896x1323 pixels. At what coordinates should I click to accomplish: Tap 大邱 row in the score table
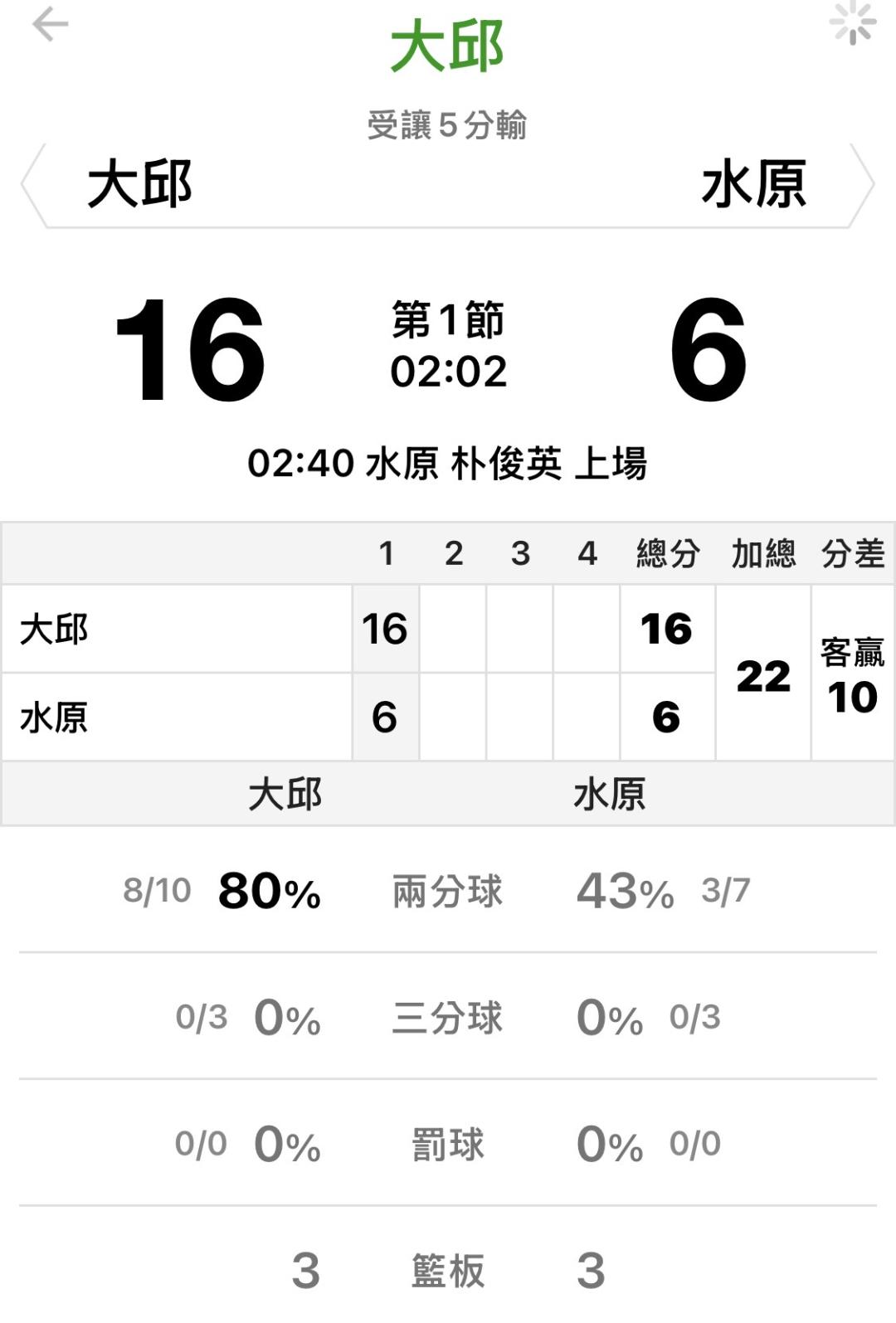click(177, 630)
